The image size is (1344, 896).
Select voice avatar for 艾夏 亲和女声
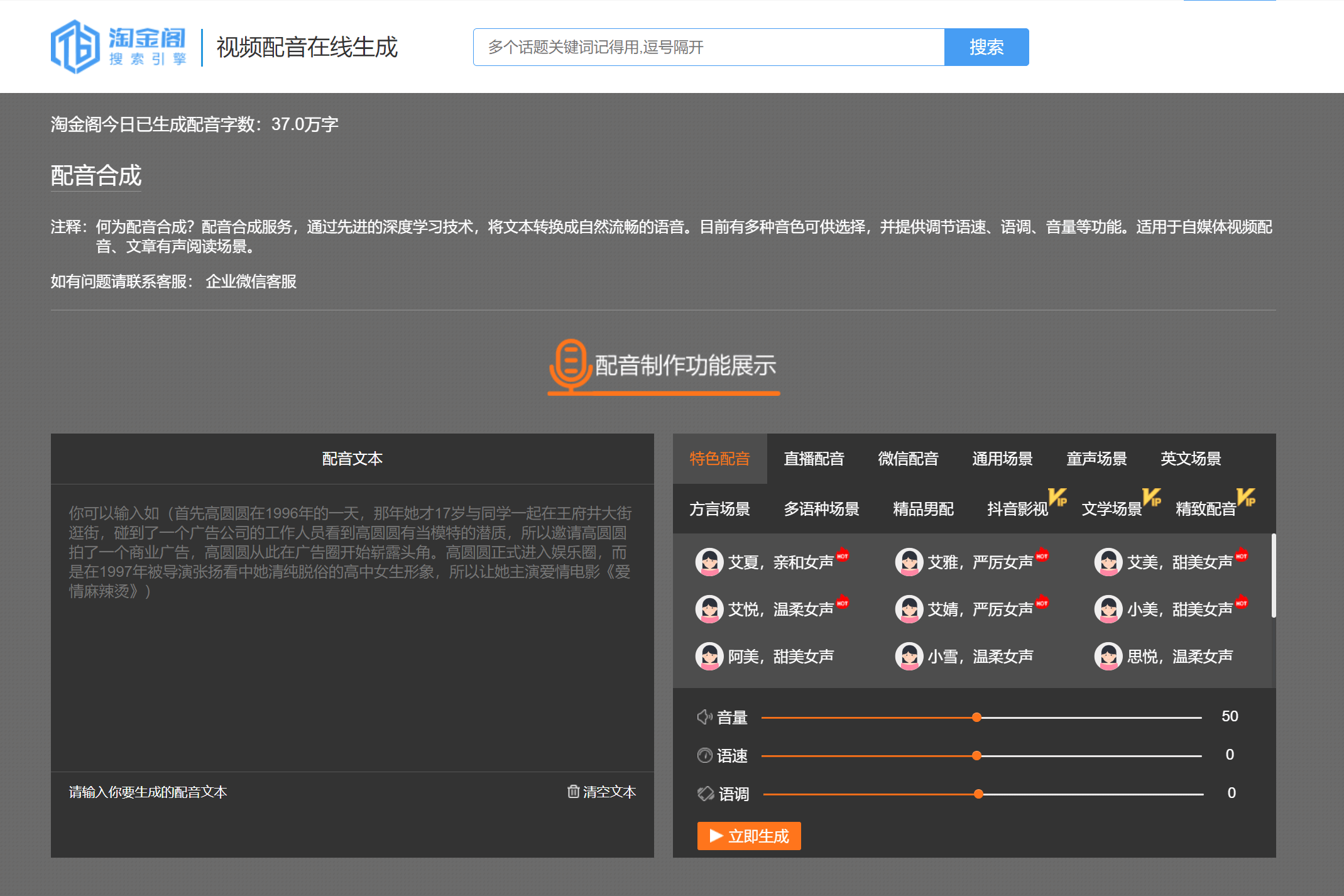[709, 562]
